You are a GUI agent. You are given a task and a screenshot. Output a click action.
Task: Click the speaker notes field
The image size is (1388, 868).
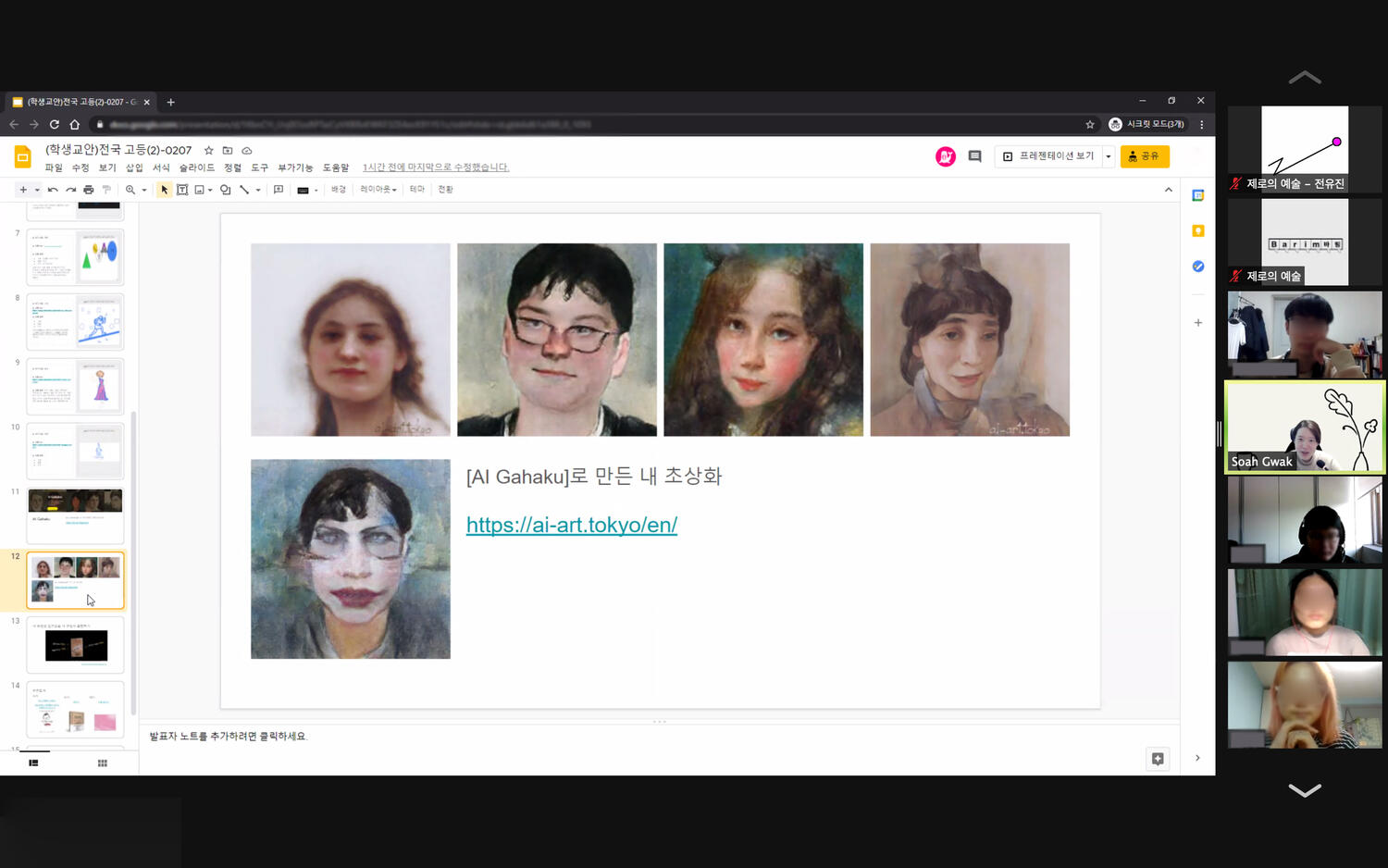pos(659,737)
